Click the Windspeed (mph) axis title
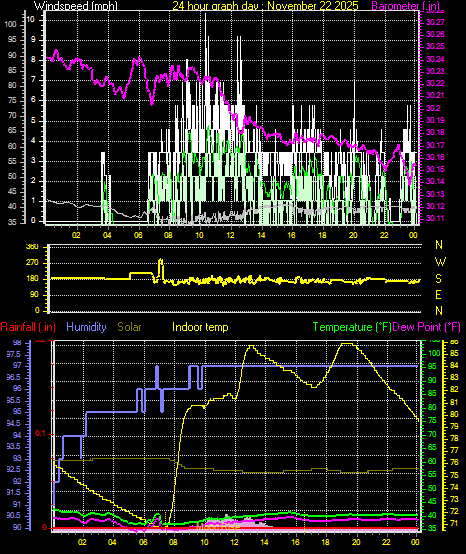The image size is (466, 554). (x=76, y=6)
